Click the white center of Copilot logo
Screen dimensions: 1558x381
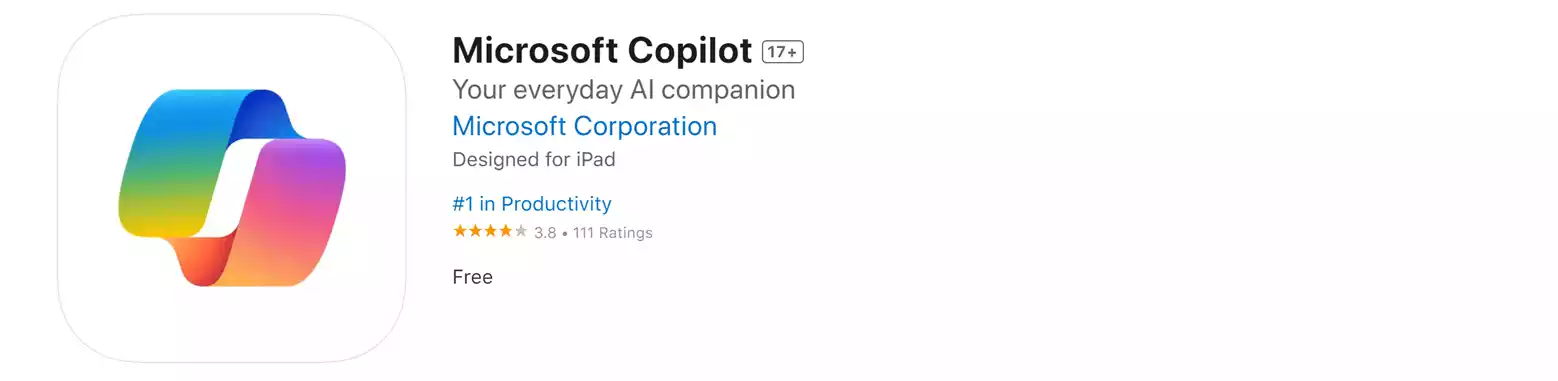click(x=232, y=188)
